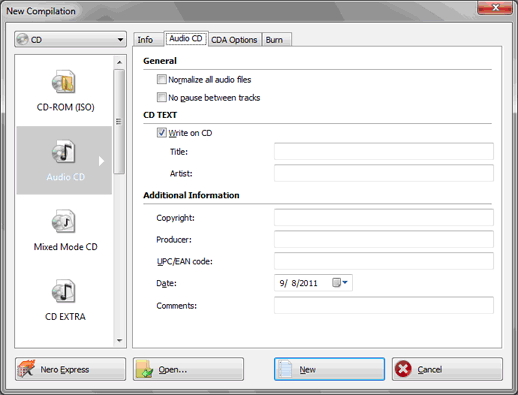Focus the UPC/EAN code field
The height and width of the screenshot is (395, 518).
pyautogui.click(x=384, y=261)
